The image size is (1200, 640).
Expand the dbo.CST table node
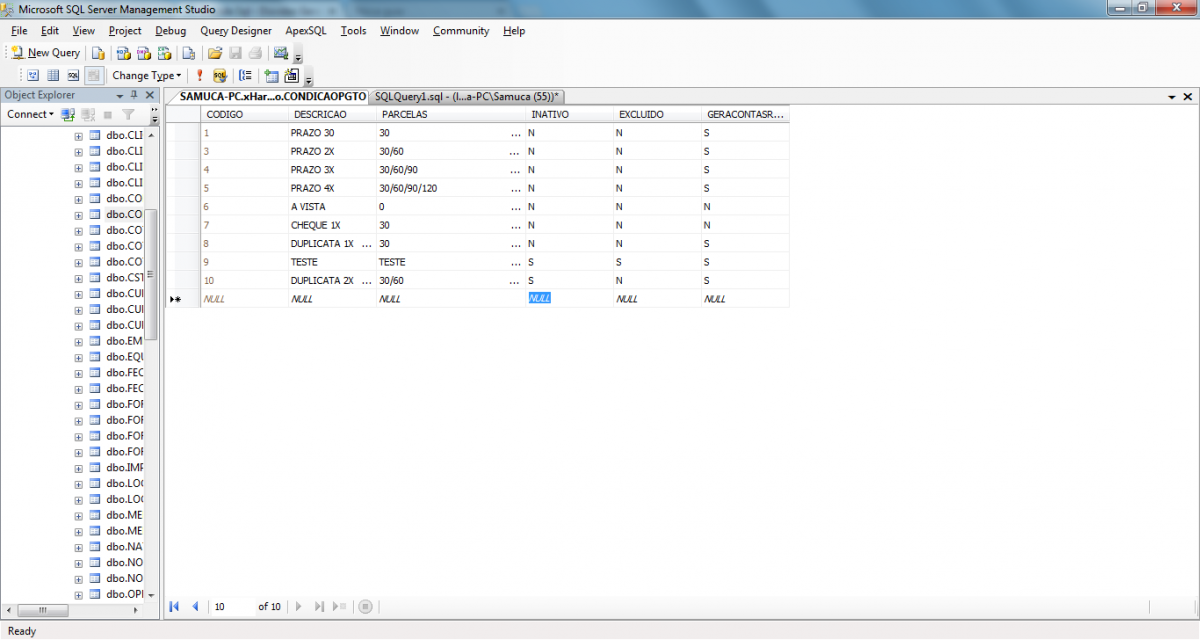coord(79,278)
